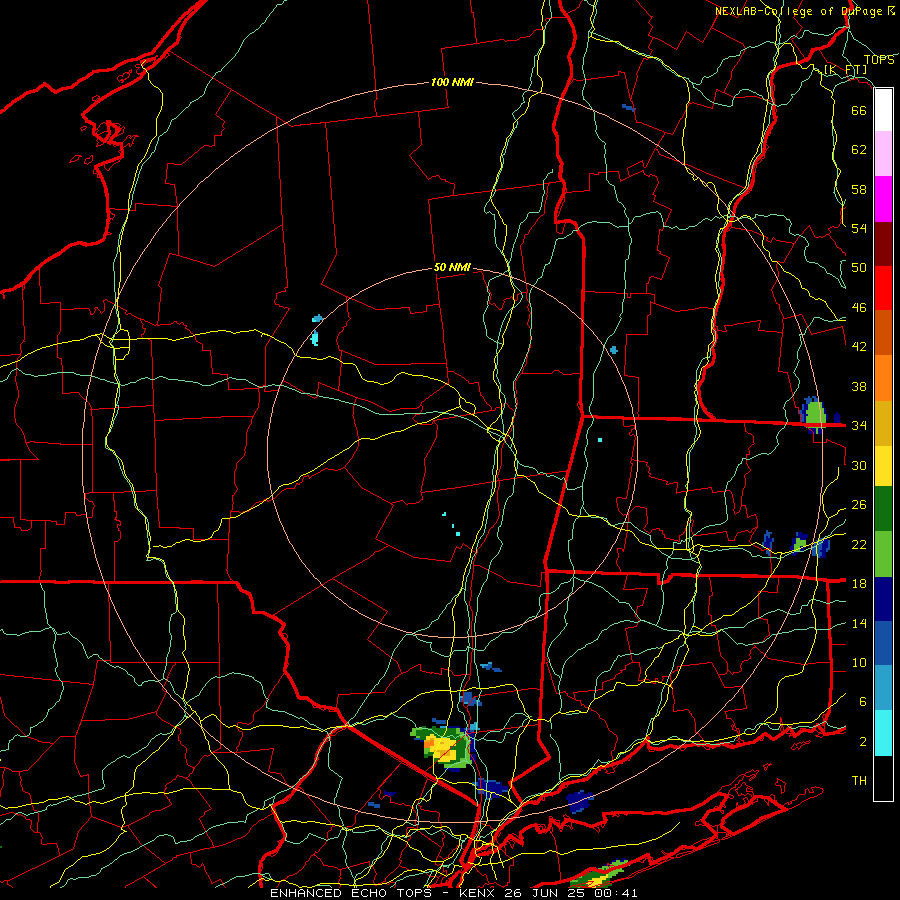Click the legend value '26'
Screen dimensions: 900x900
point(859,505)
